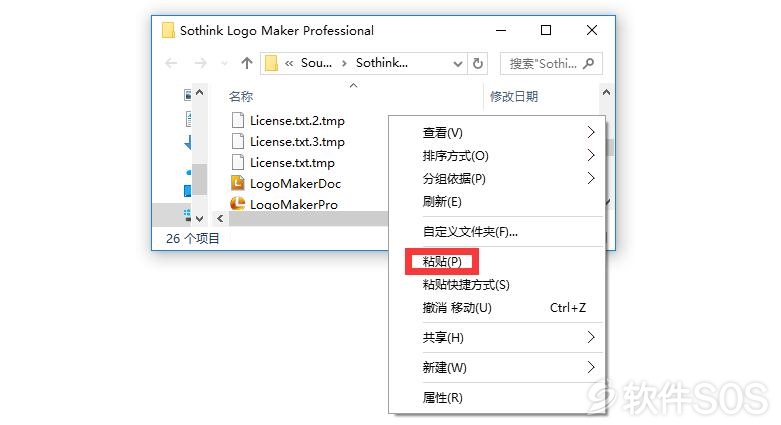This screenshot has width=781, height=425.
Task: Click the Forward navigation arrow
Action: click(x=200, y=63)
